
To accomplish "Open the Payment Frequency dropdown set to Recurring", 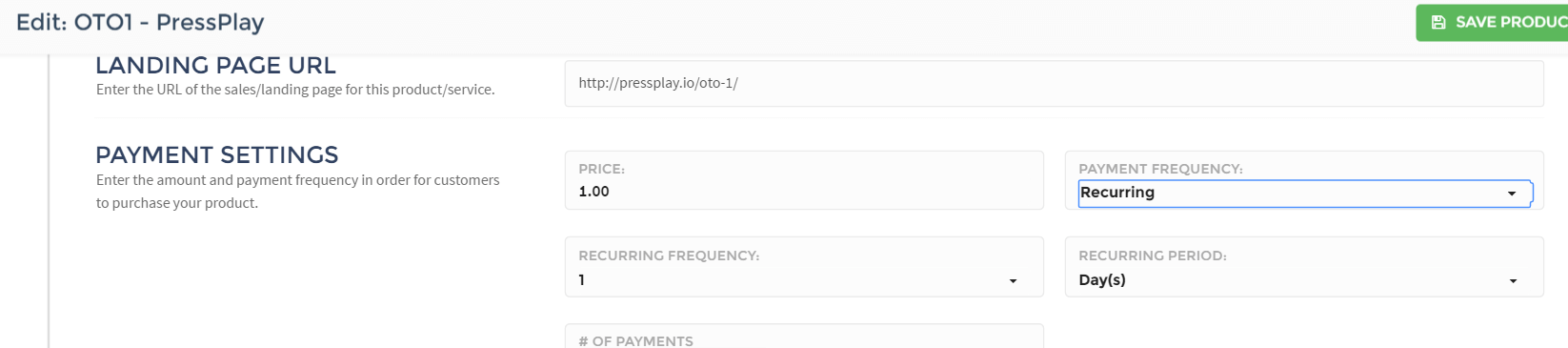I will coord(1305,193).
